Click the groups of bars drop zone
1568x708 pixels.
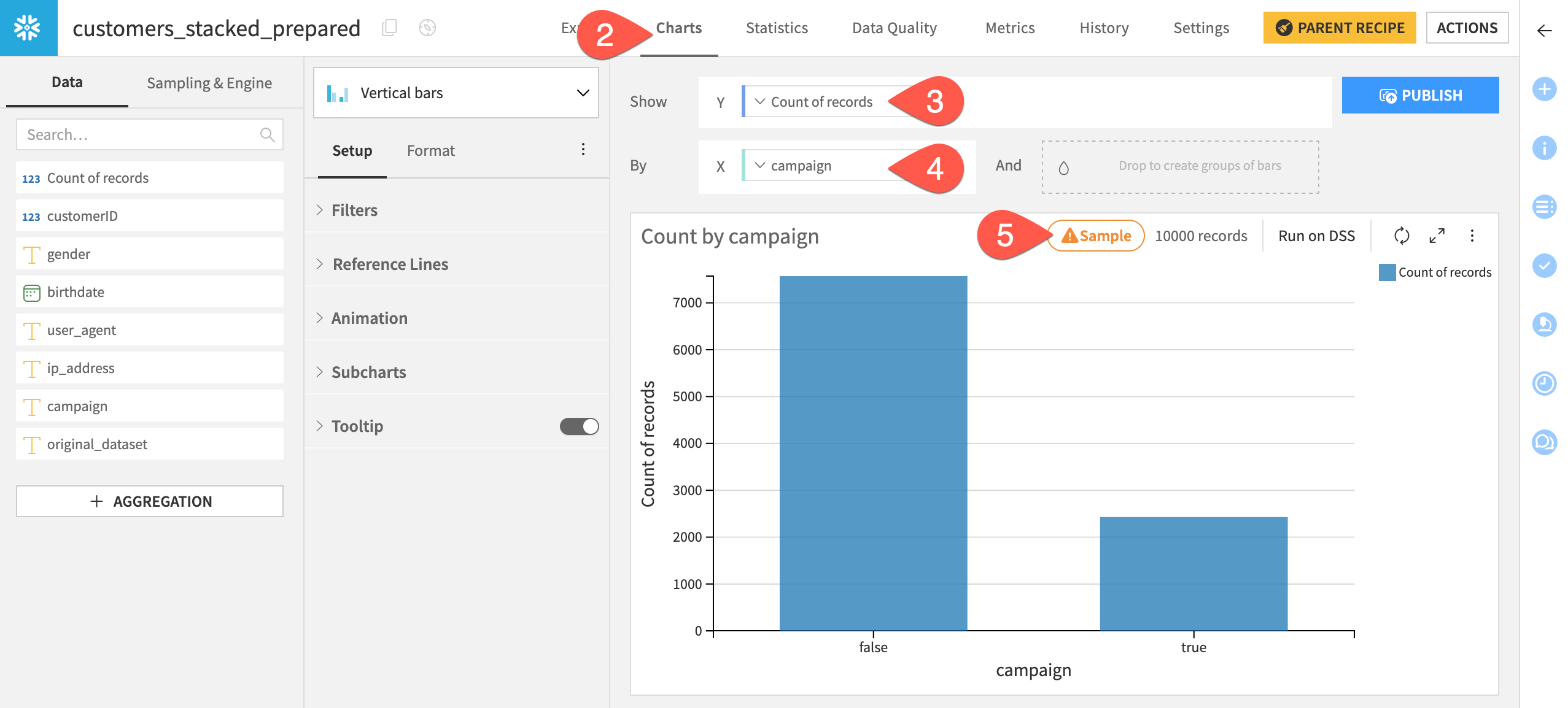[x=1180, y=167]
